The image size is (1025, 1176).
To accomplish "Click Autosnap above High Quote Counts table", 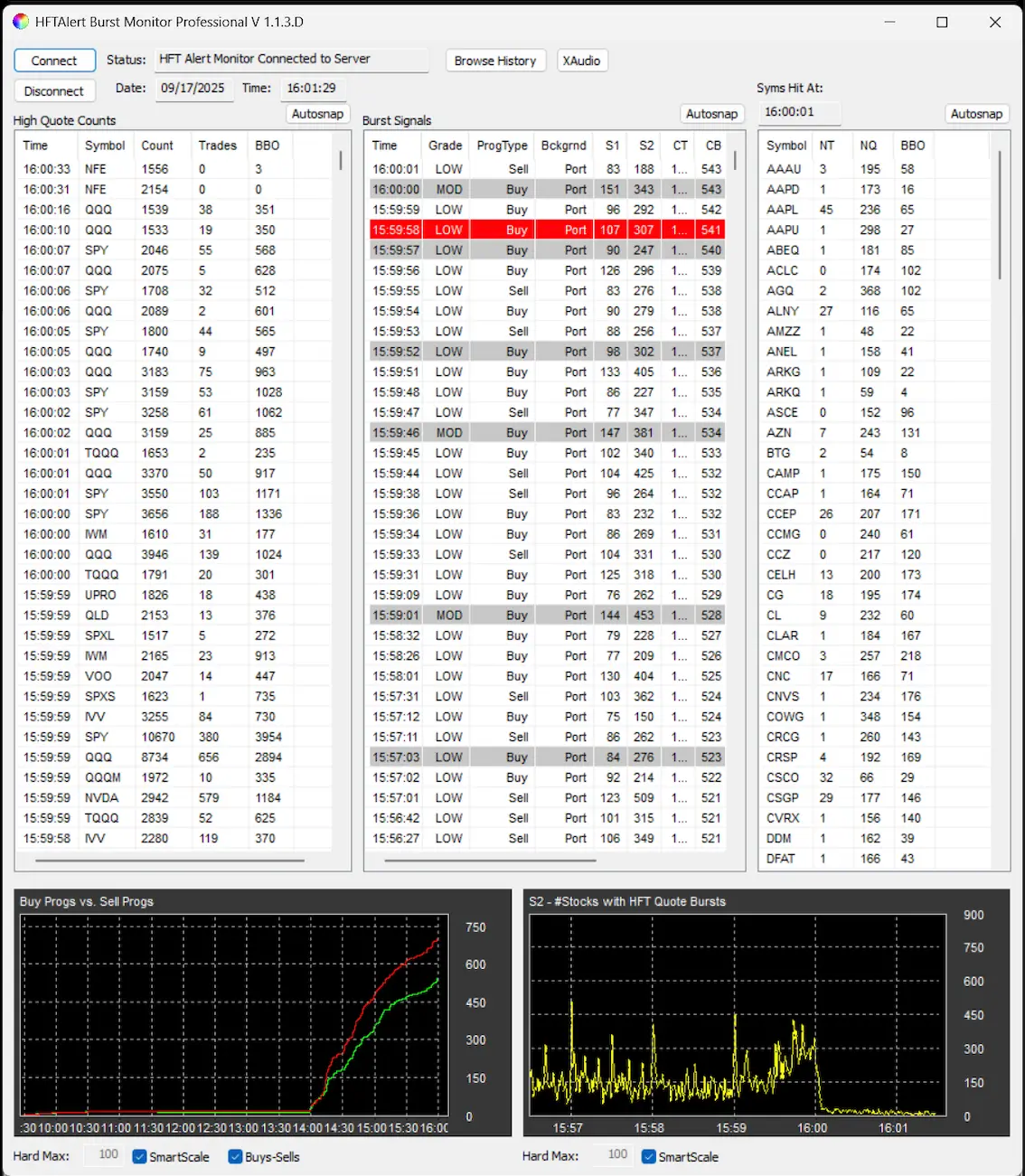I will tap(317, 114).
